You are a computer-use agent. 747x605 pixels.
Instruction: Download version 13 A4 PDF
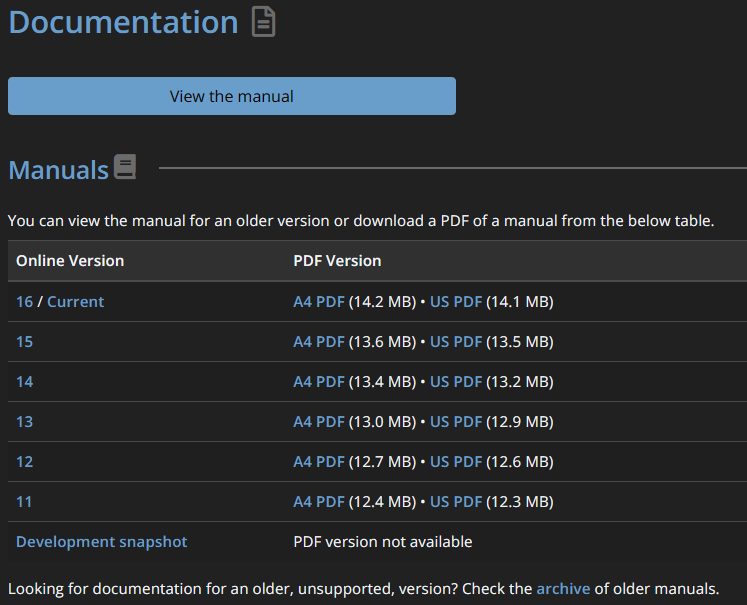point(318,421)
